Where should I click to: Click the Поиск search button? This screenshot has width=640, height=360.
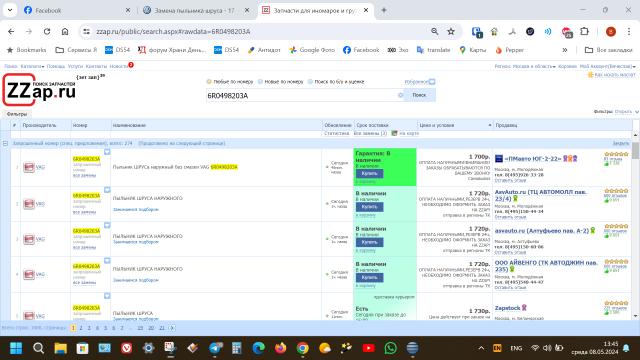click(419, 95)
